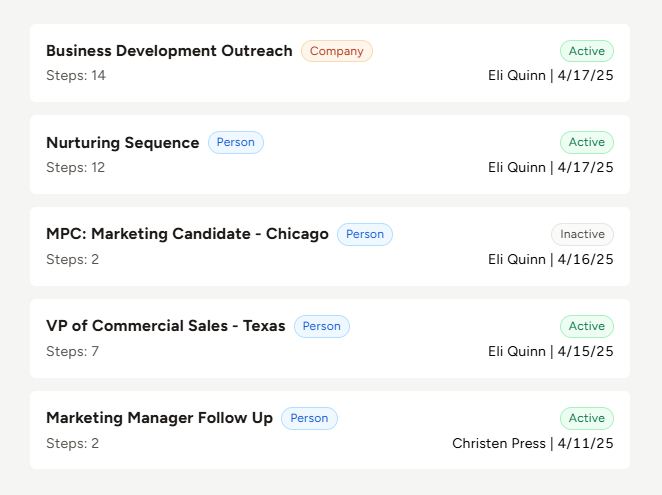Click Active badge on Marketing Manager Follow Up
This screenshot has height=495, width=662.
587,418
